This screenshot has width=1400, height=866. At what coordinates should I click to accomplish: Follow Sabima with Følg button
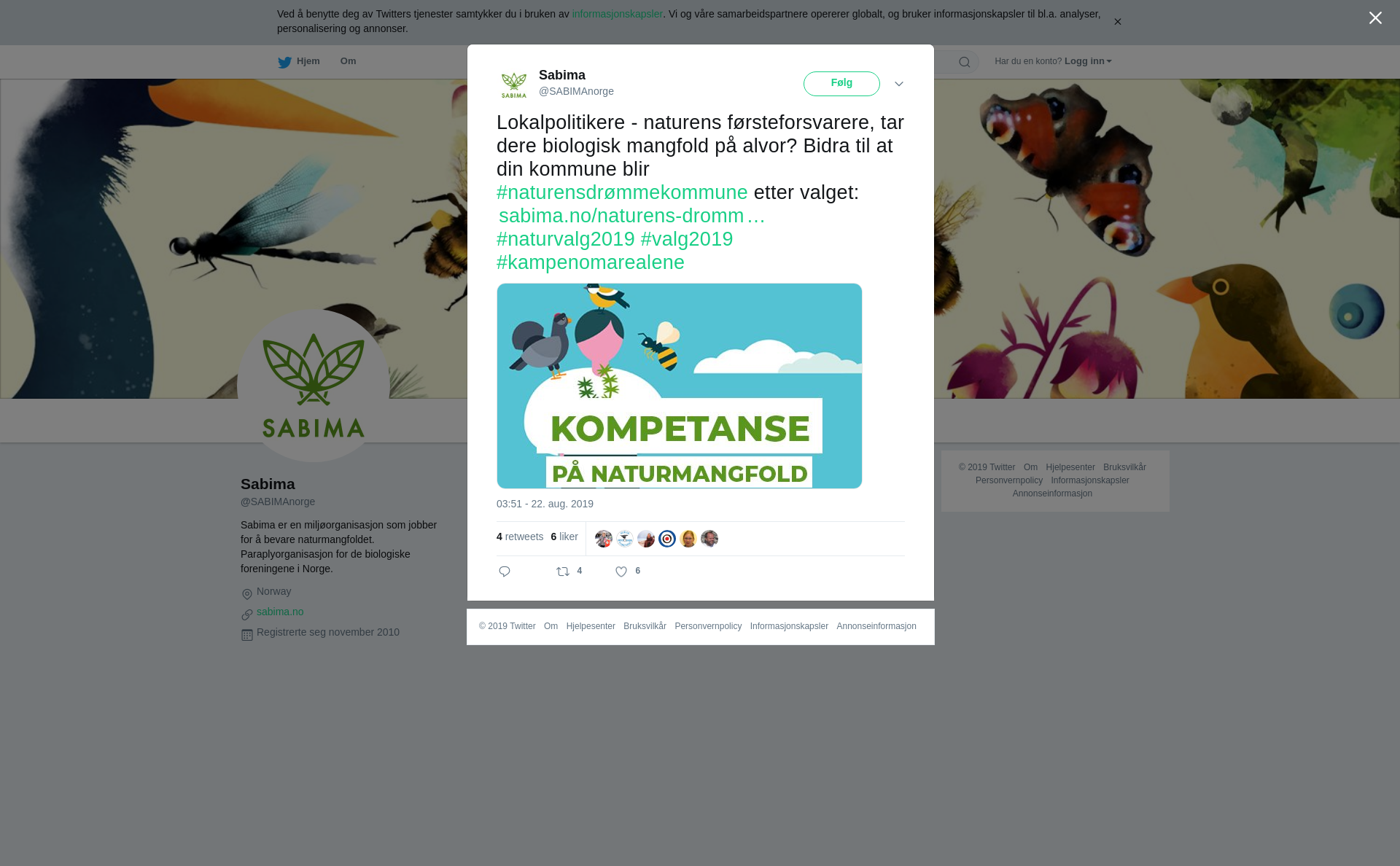tap(841, 84)
